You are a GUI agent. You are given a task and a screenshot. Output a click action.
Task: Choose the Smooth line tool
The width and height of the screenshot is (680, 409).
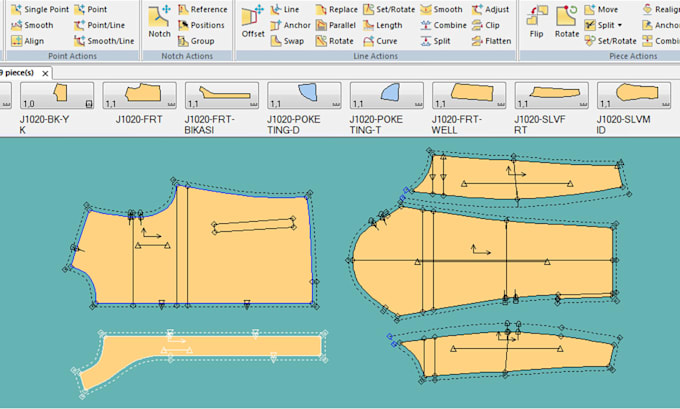tap(441, 9)
